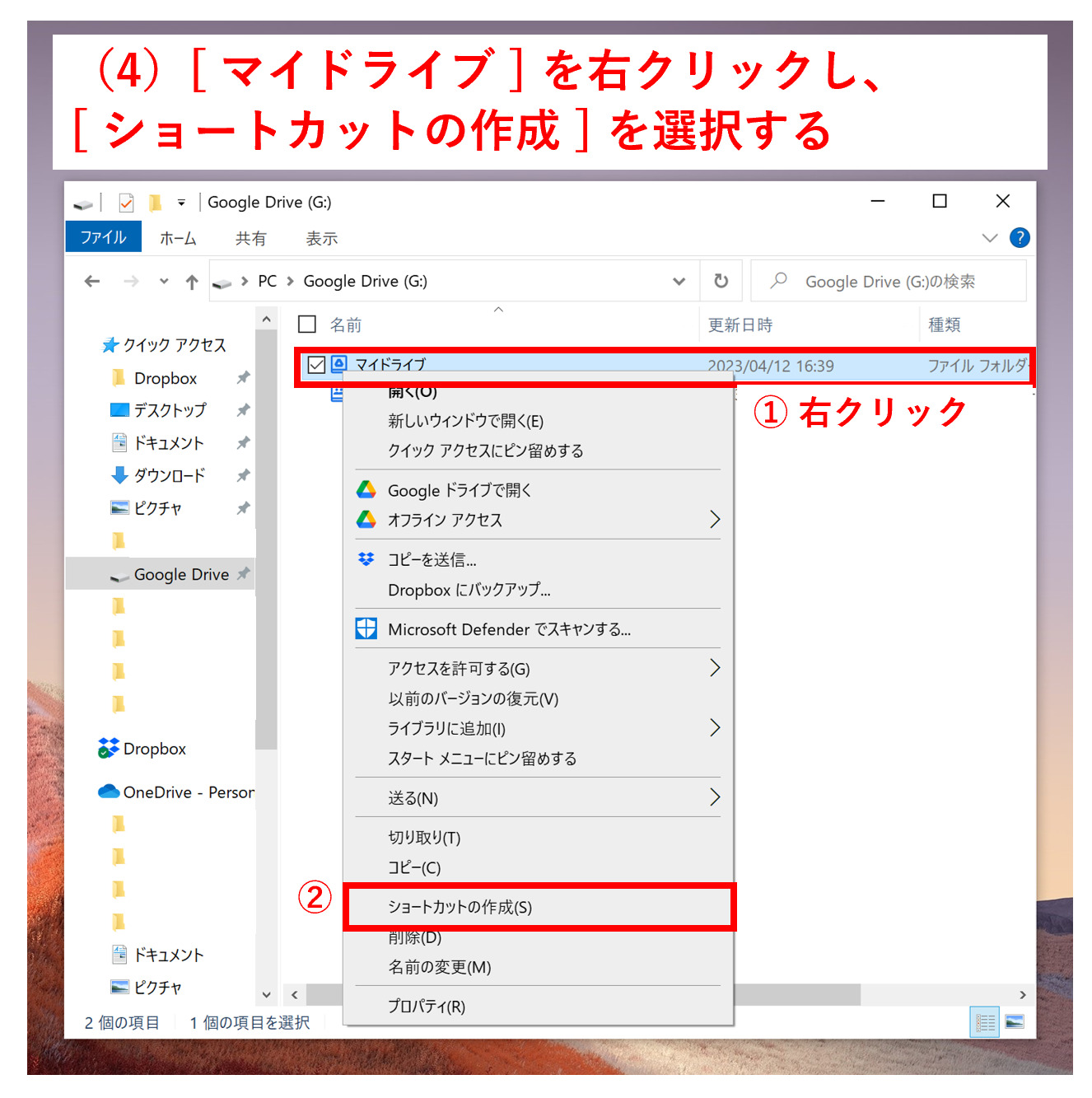Open the help question mark icon
This screenshot has height=1098, width=1092.
point(1020,238)
